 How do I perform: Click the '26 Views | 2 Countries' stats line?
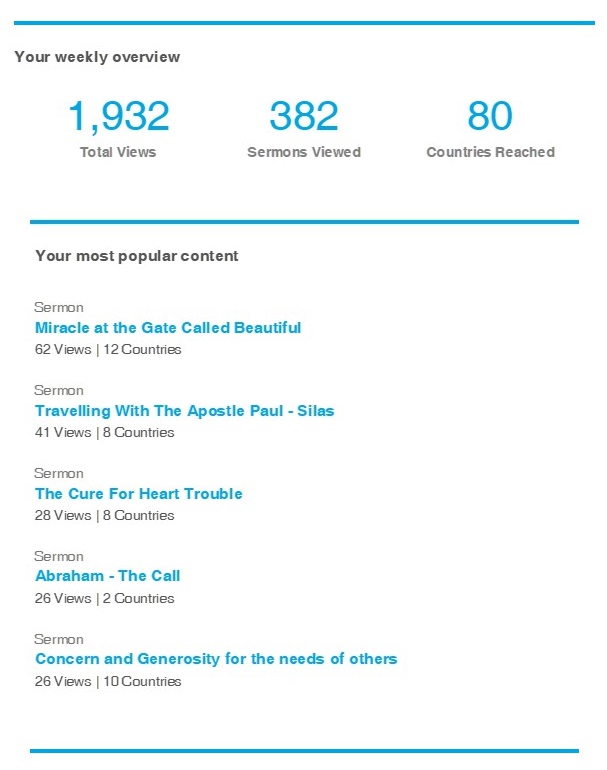(104, 599)
